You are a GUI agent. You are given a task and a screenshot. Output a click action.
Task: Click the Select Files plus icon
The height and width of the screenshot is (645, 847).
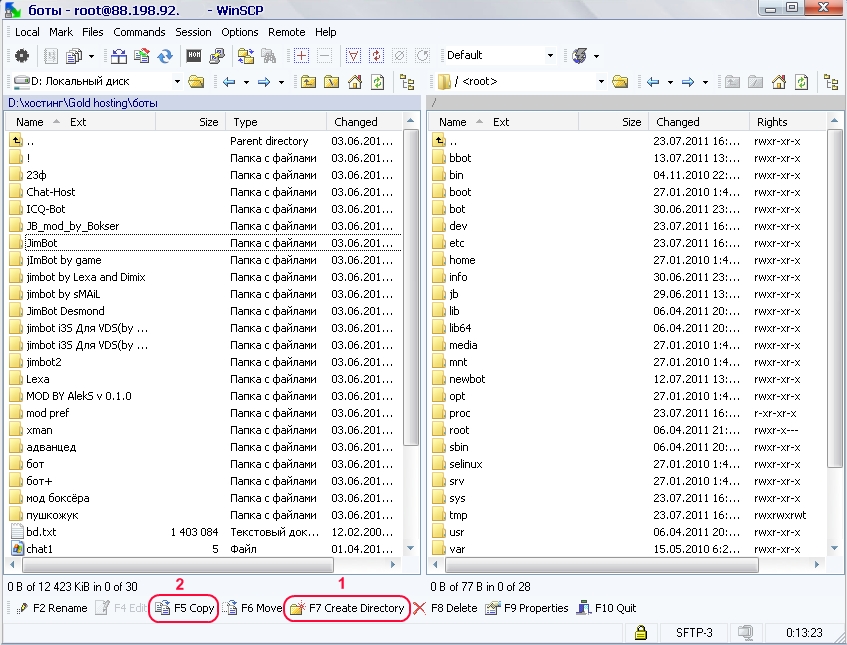point(301,55)
